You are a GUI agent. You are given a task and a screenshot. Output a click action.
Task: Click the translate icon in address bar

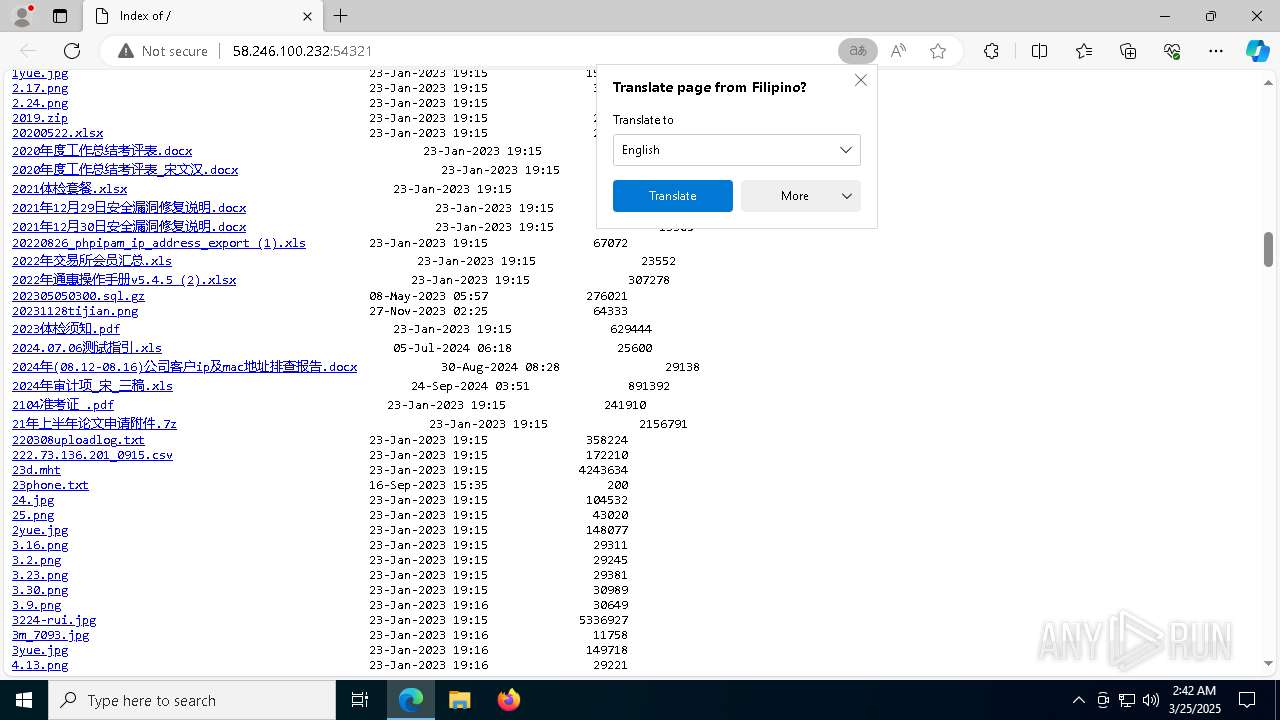858,51
